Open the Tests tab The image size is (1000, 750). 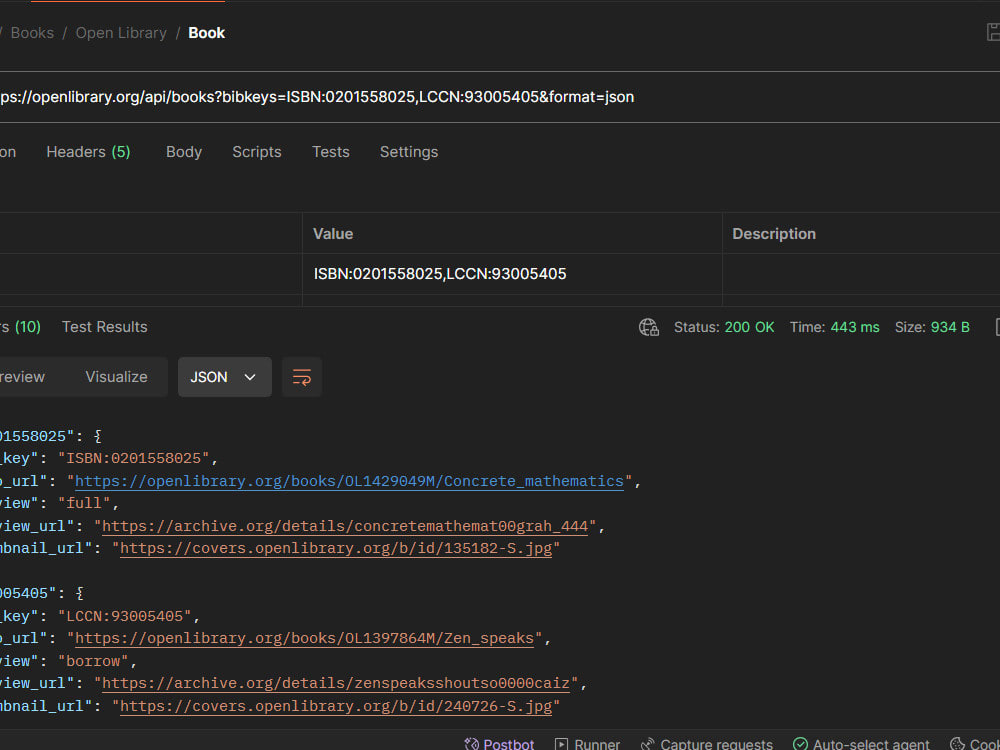coord(330,152)
